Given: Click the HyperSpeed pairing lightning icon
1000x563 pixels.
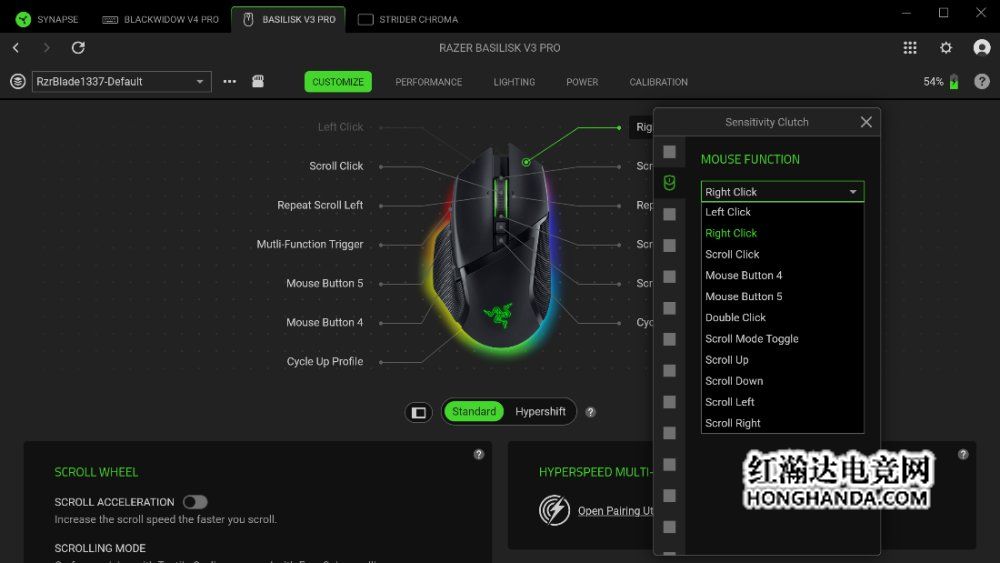Looking at the screenshot, I should [554, 510].
